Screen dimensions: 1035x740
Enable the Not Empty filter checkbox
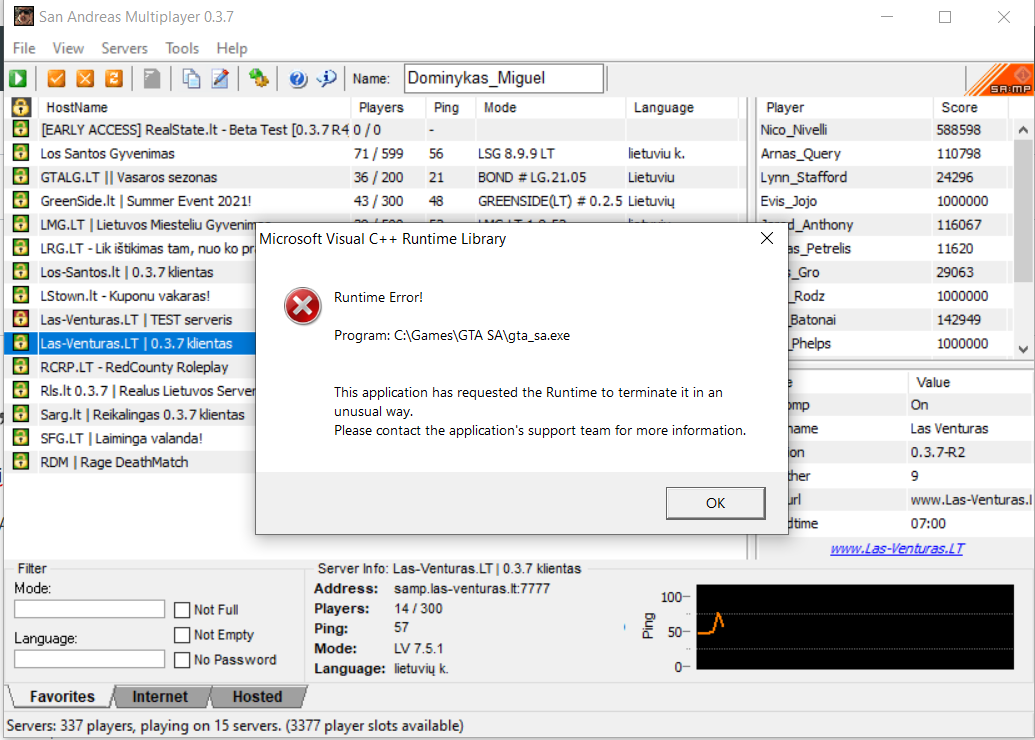(x=182, y=635)
